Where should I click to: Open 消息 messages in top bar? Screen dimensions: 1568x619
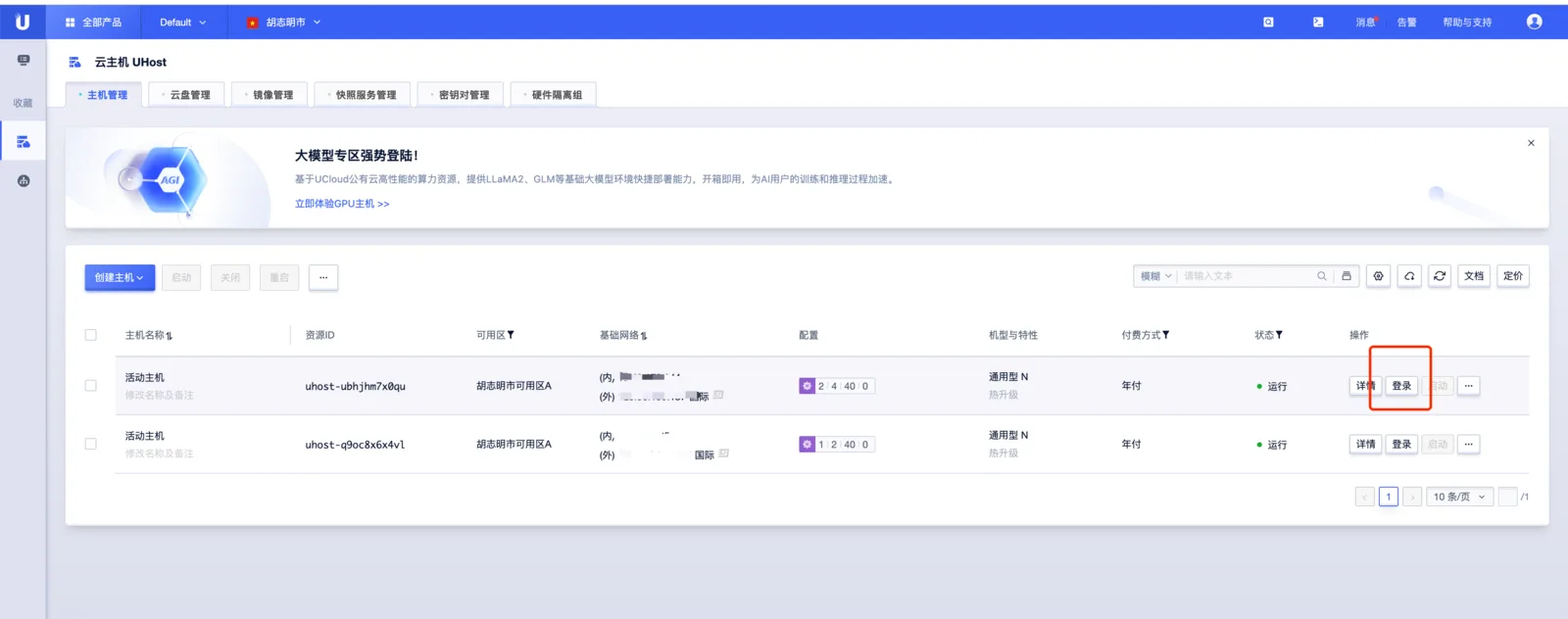coord(1365,22)
